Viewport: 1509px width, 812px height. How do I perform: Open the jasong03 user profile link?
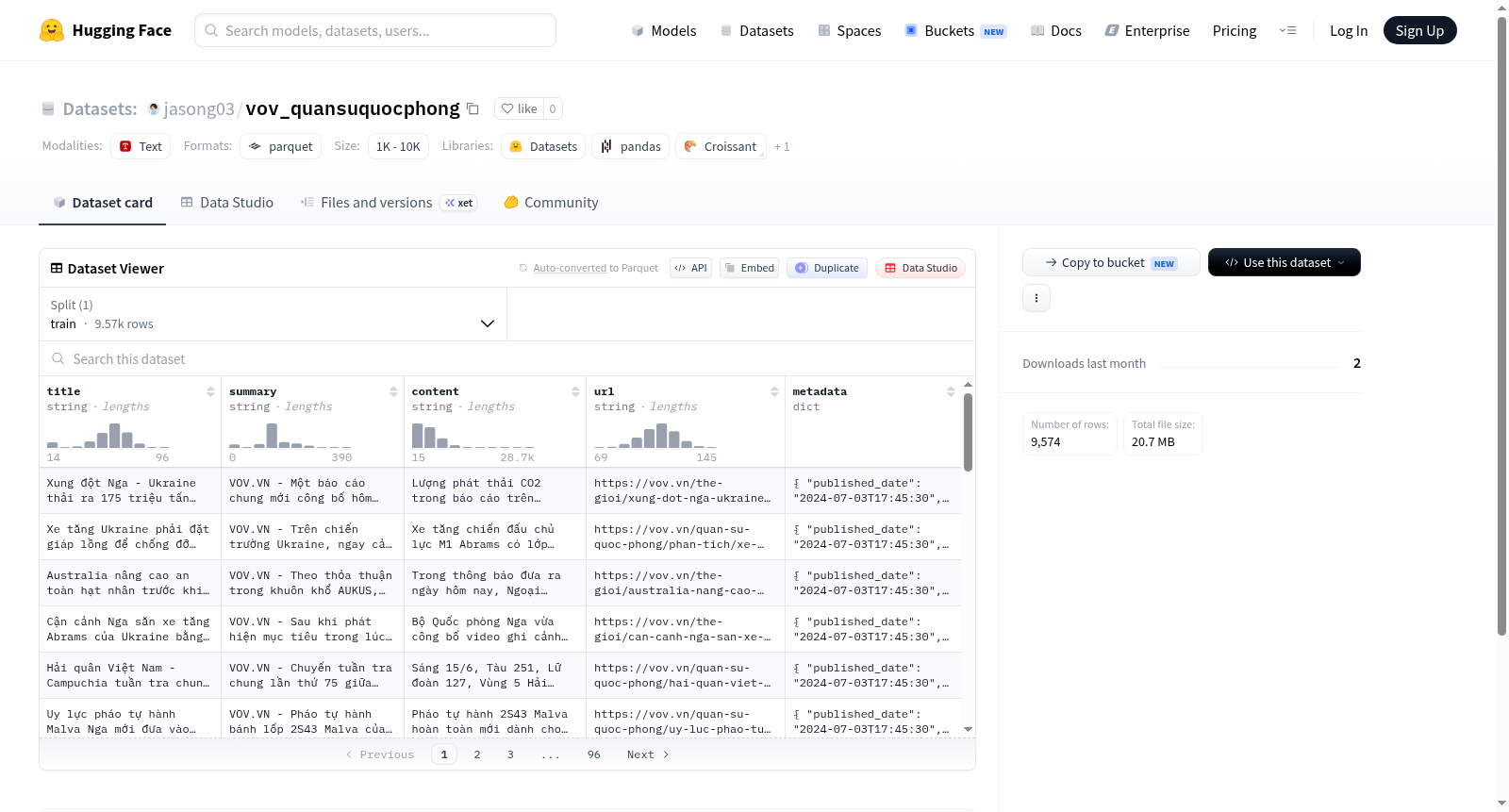199,108
